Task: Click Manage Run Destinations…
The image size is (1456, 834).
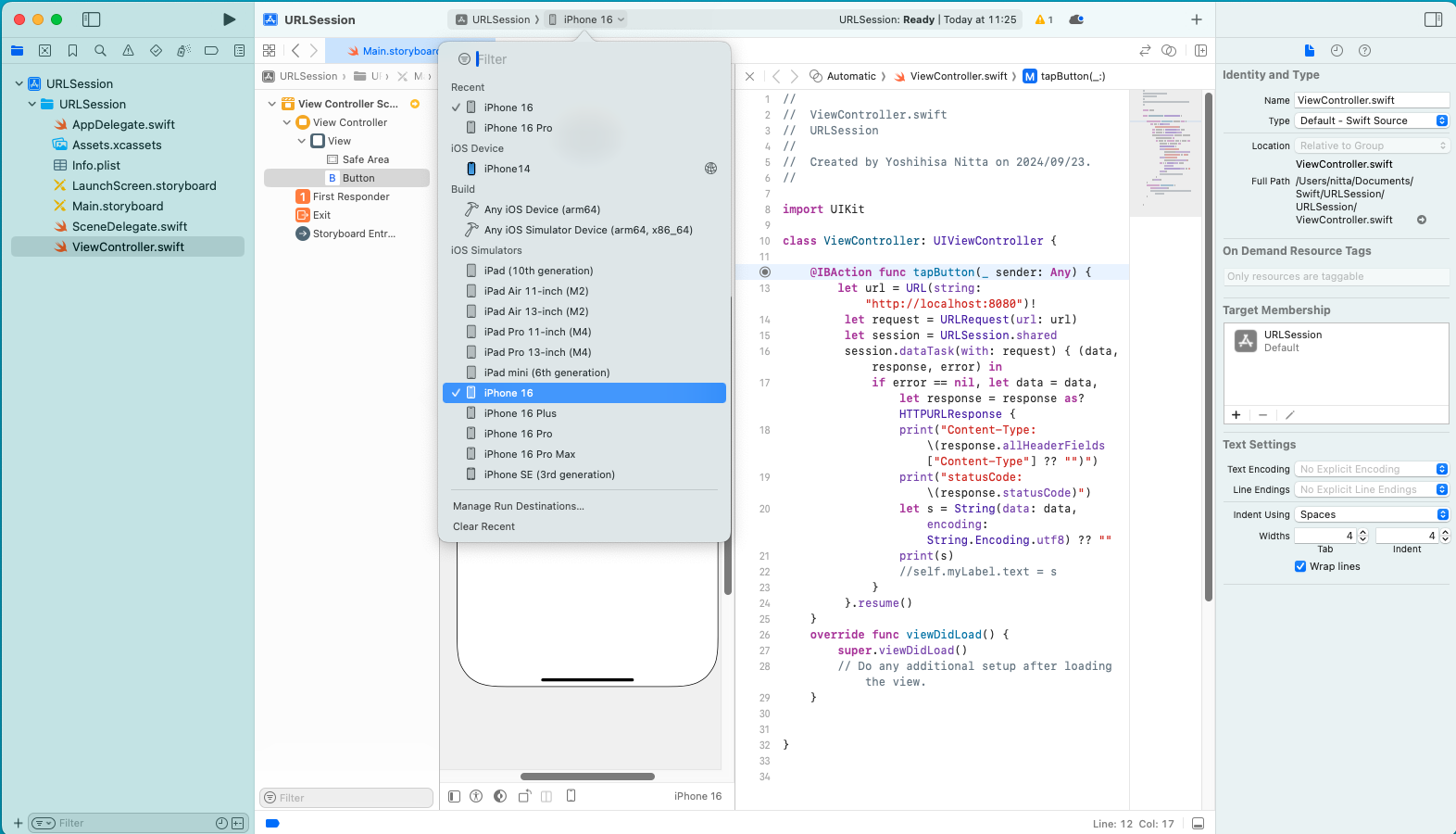Action: (x=518, y=506)
